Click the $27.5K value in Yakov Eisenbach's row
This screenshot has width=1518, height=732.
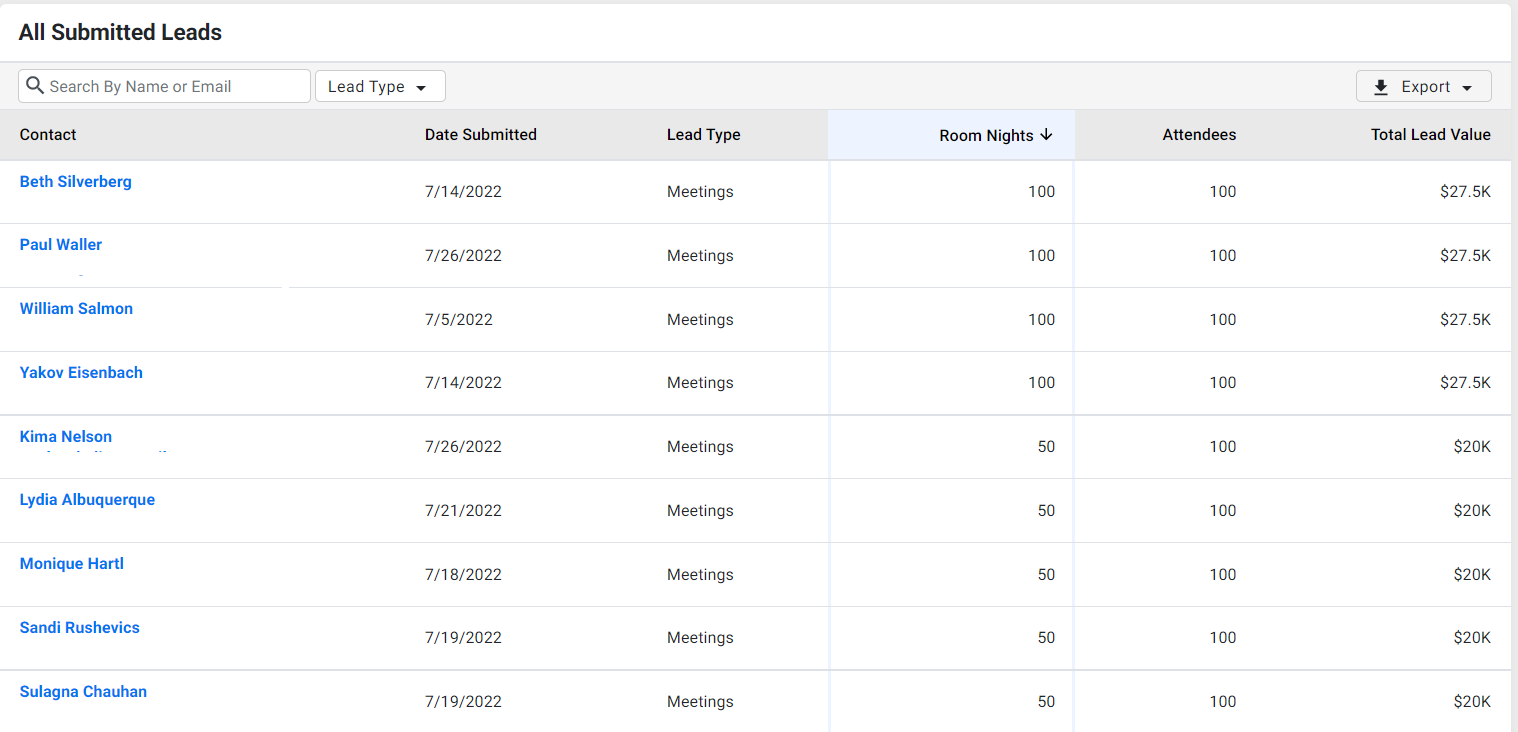(x=1465, y=383)
